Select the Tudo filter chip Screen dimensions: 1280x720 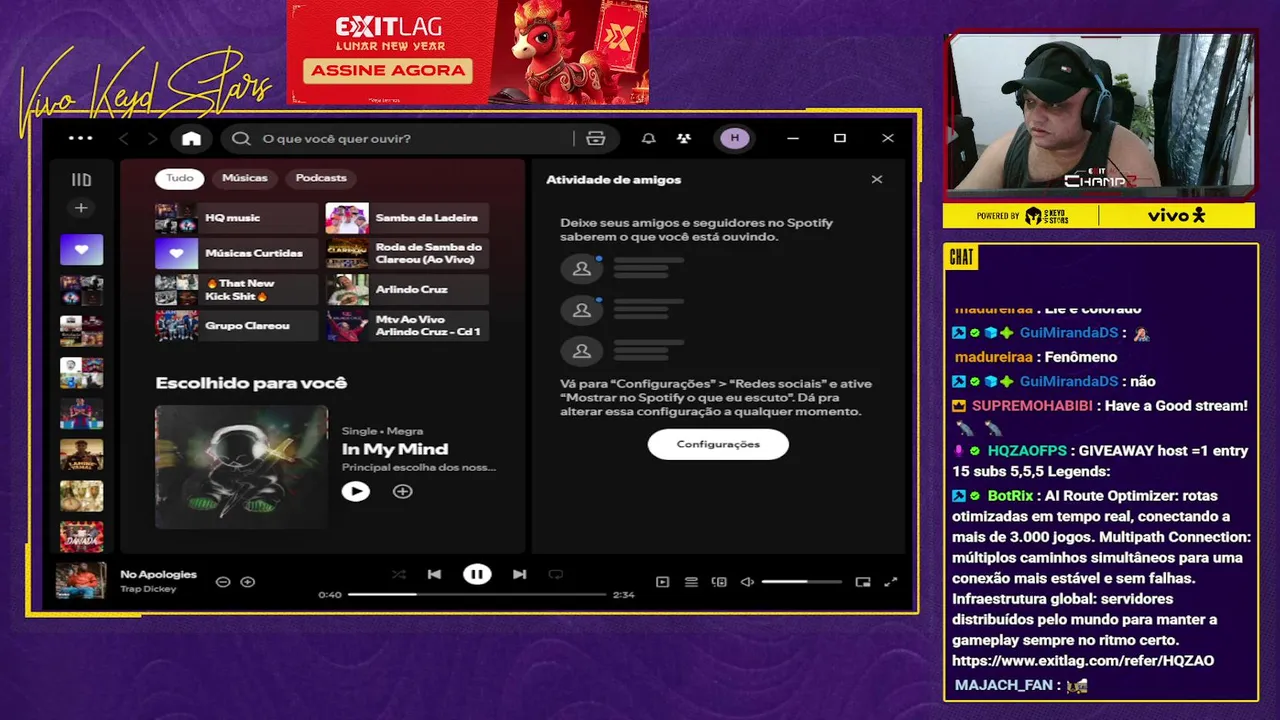coord(180,178)
